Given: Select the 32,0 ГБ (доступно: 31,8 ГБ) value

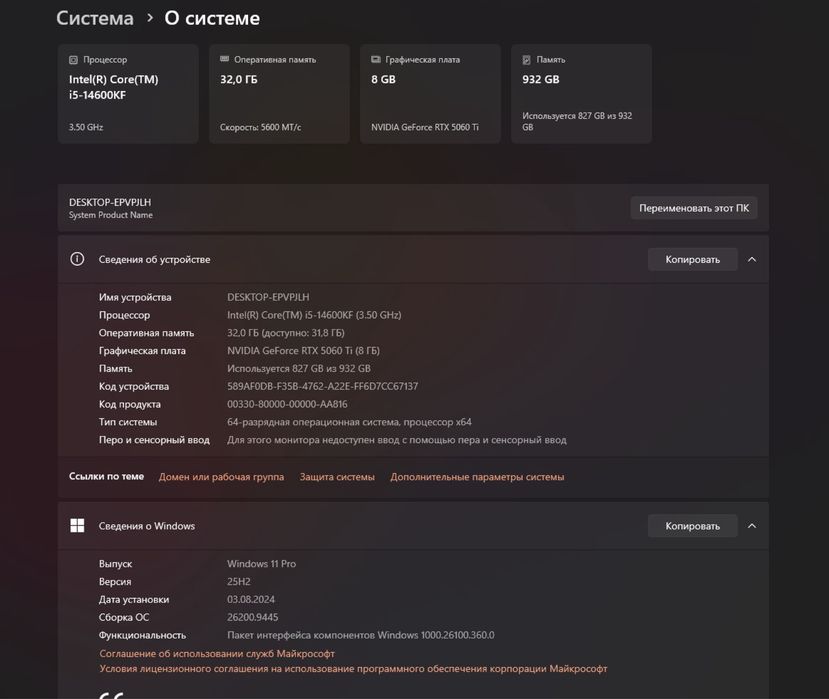Looking at the screenshot, I should [x=286, y=333].
